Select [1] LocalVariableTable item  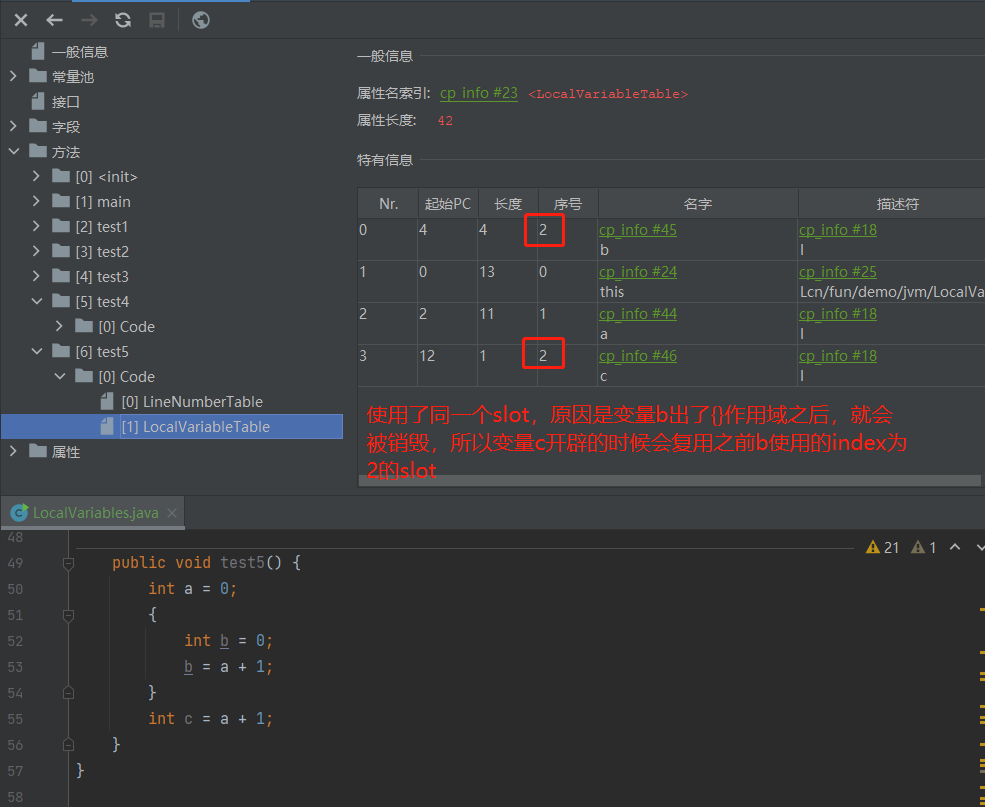click(195, 426)
